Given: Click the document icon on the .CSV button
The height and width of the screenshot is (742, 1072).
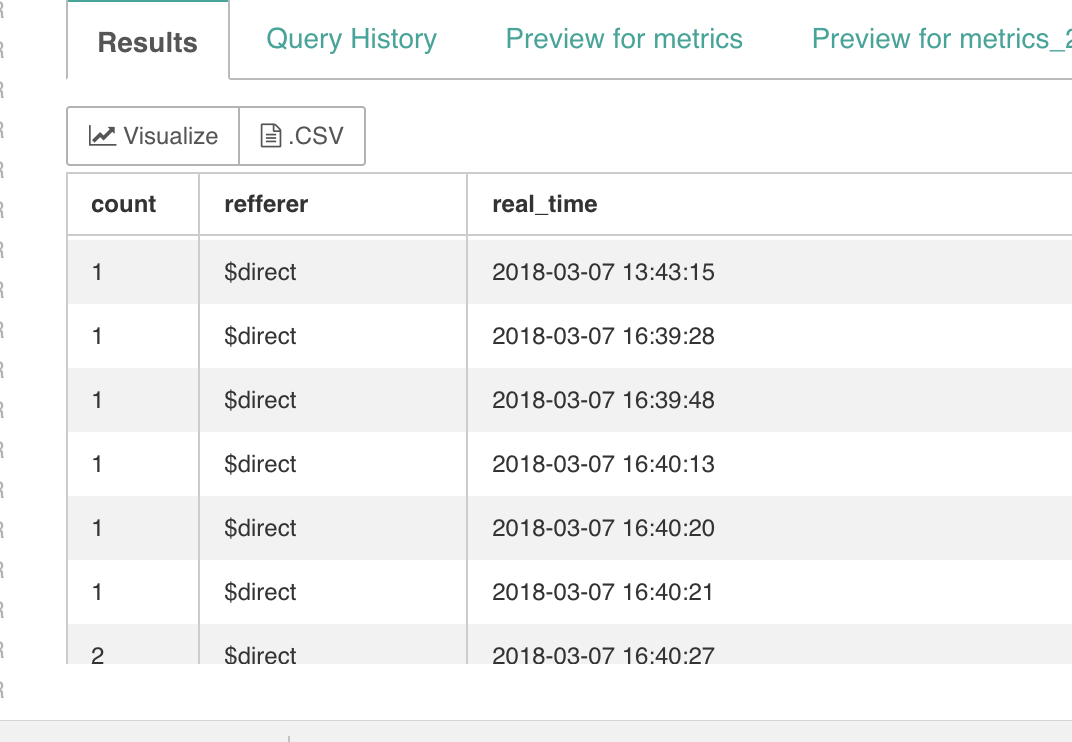Looking at the screenshot, I should click(269, 135).
